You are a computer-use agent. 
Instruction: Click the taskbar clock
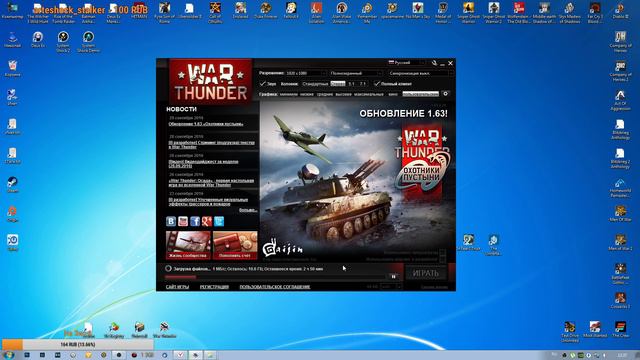pos(622,356)
